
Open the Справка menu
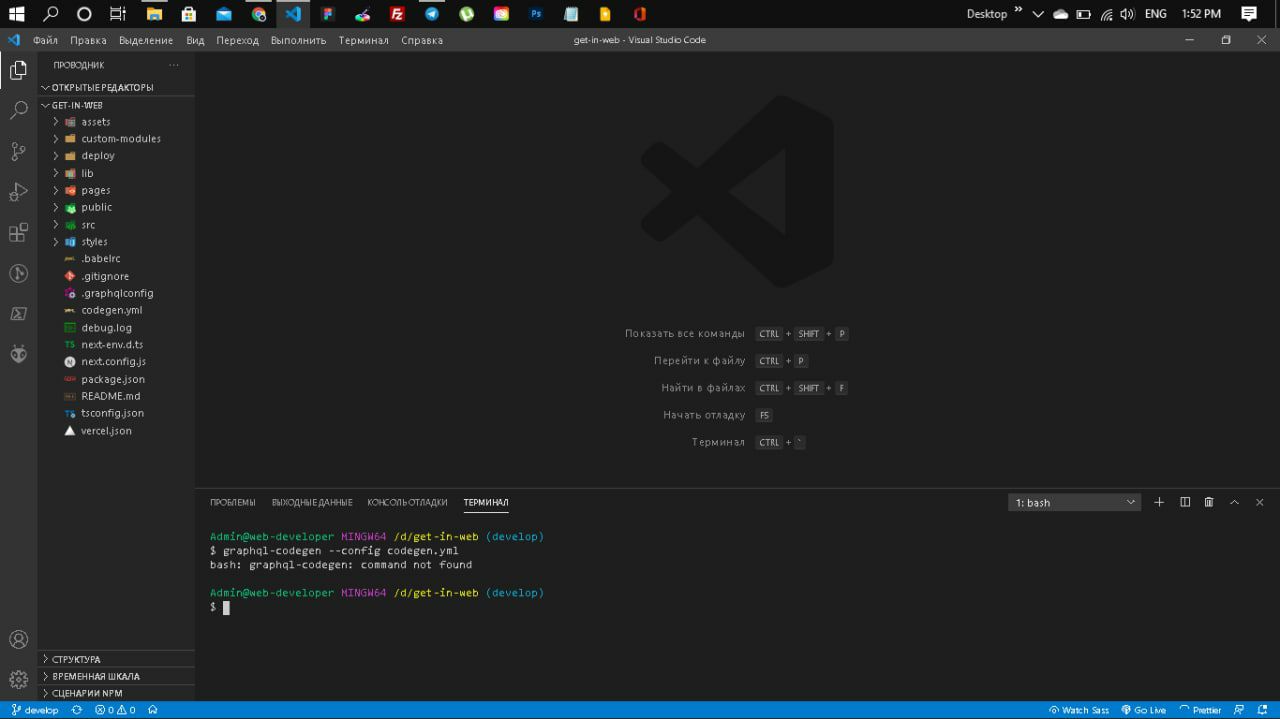[x=422, y=40]
